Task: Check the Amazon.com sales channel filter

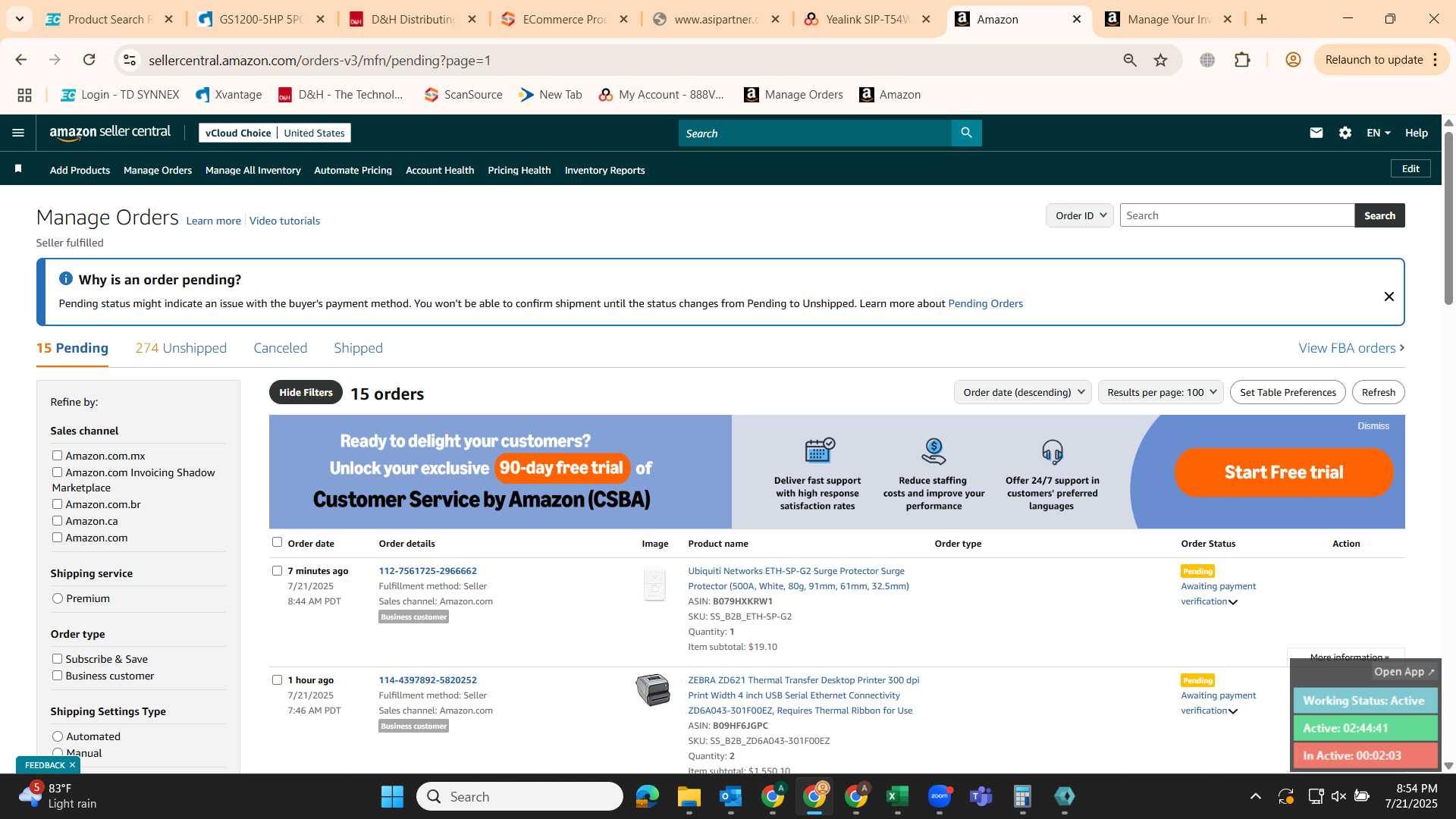Action: [x=57, y=537]
